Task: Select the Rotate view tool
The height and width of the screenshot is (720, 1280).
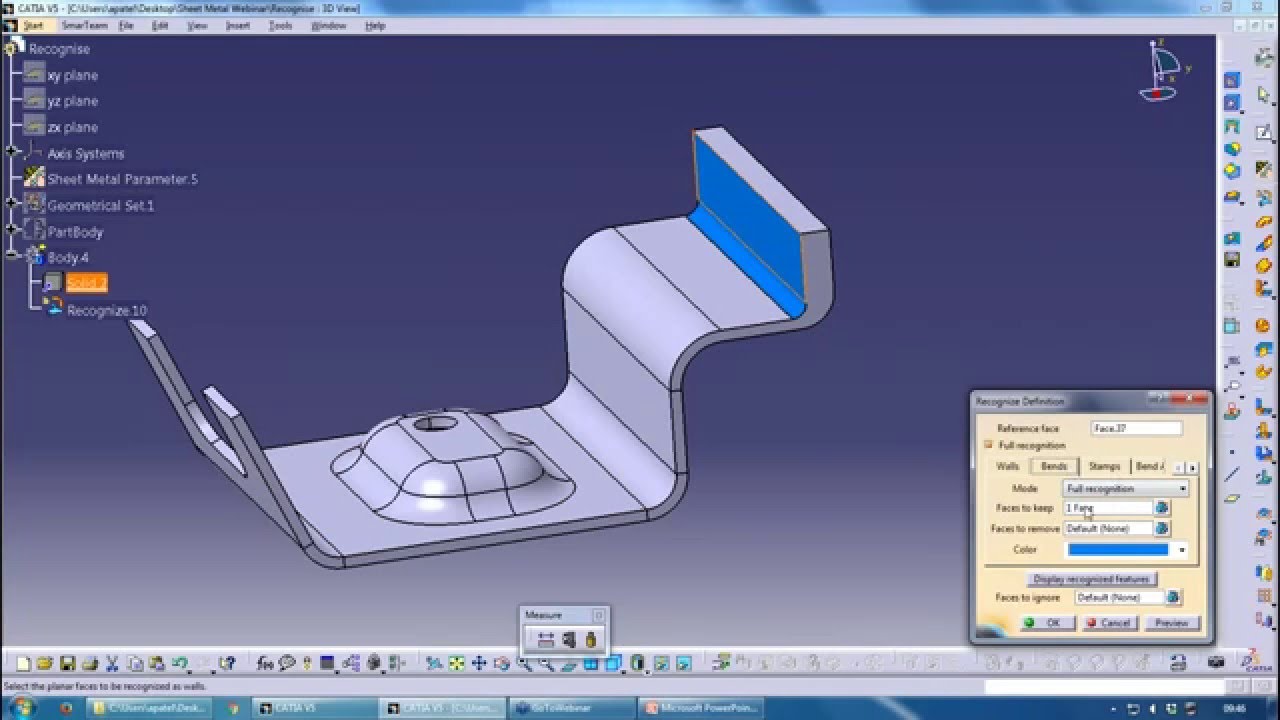Action: point(501,663)
